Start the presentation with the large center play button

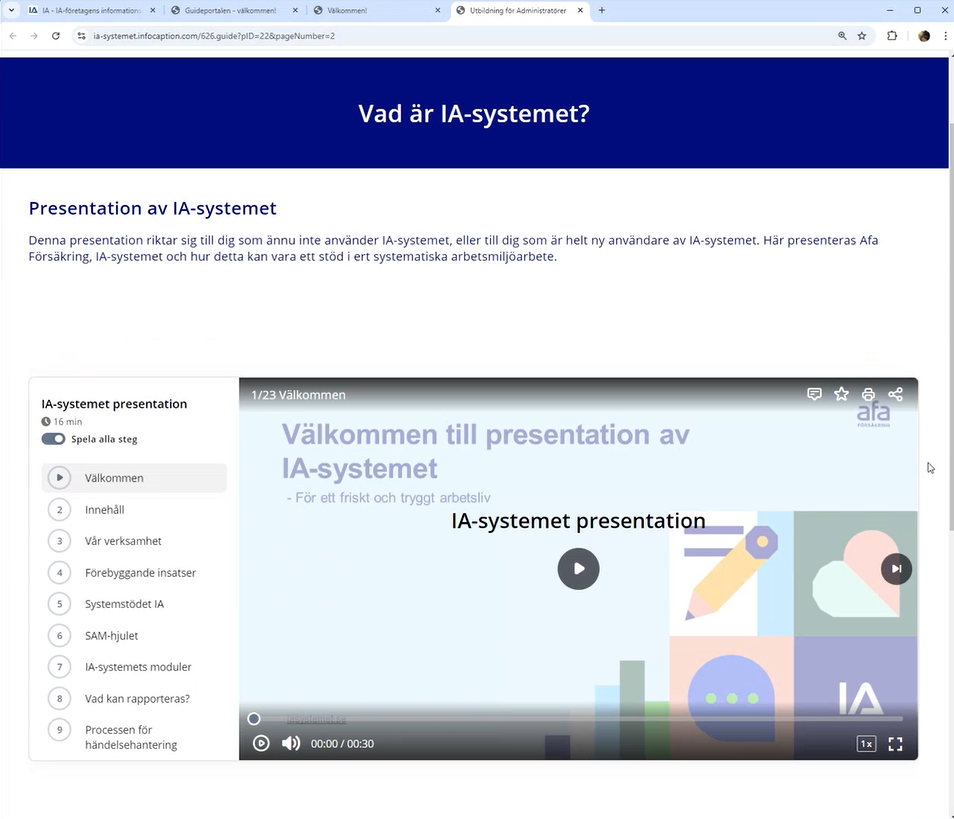(x=578, y=569)
